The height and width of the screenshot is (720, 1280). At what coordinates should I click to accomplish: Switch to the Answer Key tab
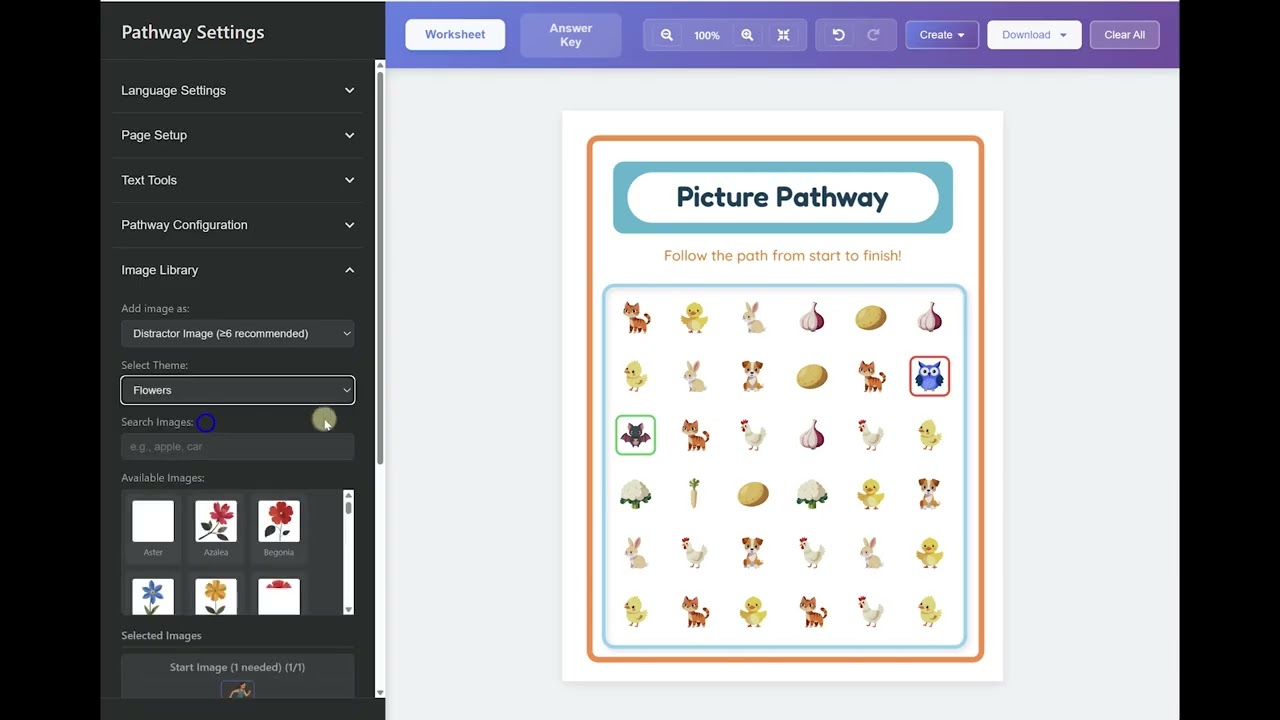(x=571, y=35)
